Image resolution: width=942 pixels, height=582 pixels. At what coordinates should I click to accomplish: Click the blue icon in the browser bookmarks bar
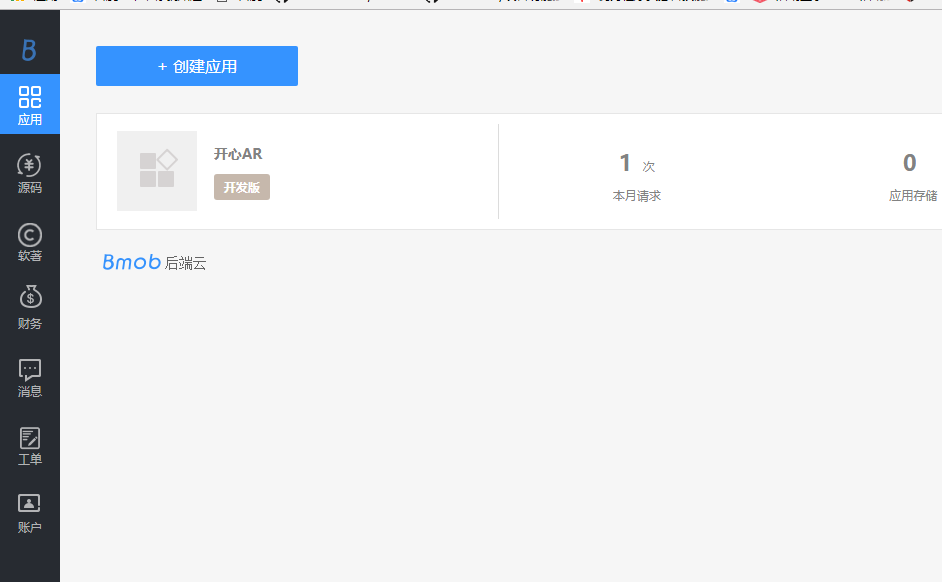coord(731,4)
